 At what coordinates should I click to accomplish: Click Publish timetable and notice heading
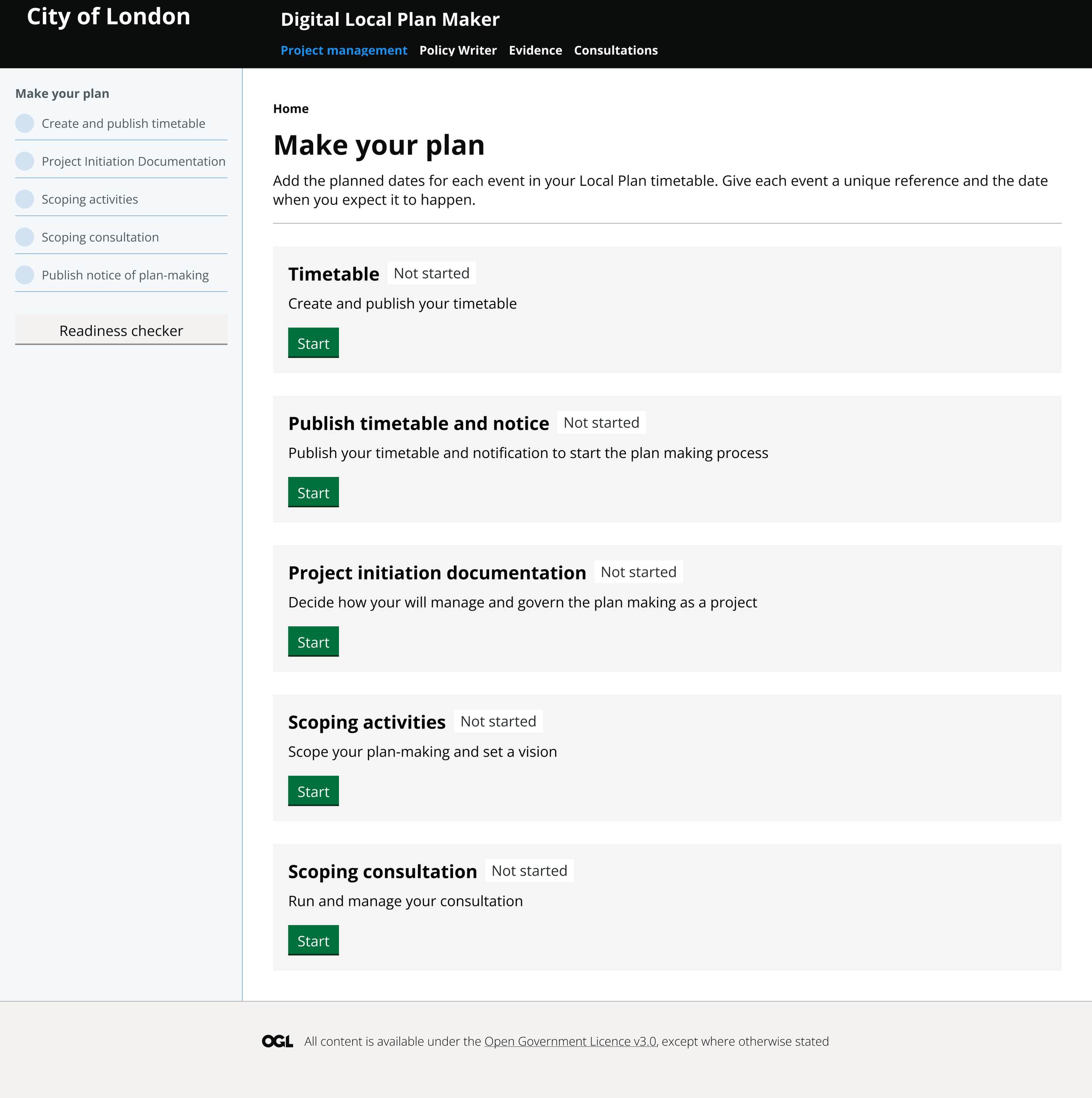[418, 423]
